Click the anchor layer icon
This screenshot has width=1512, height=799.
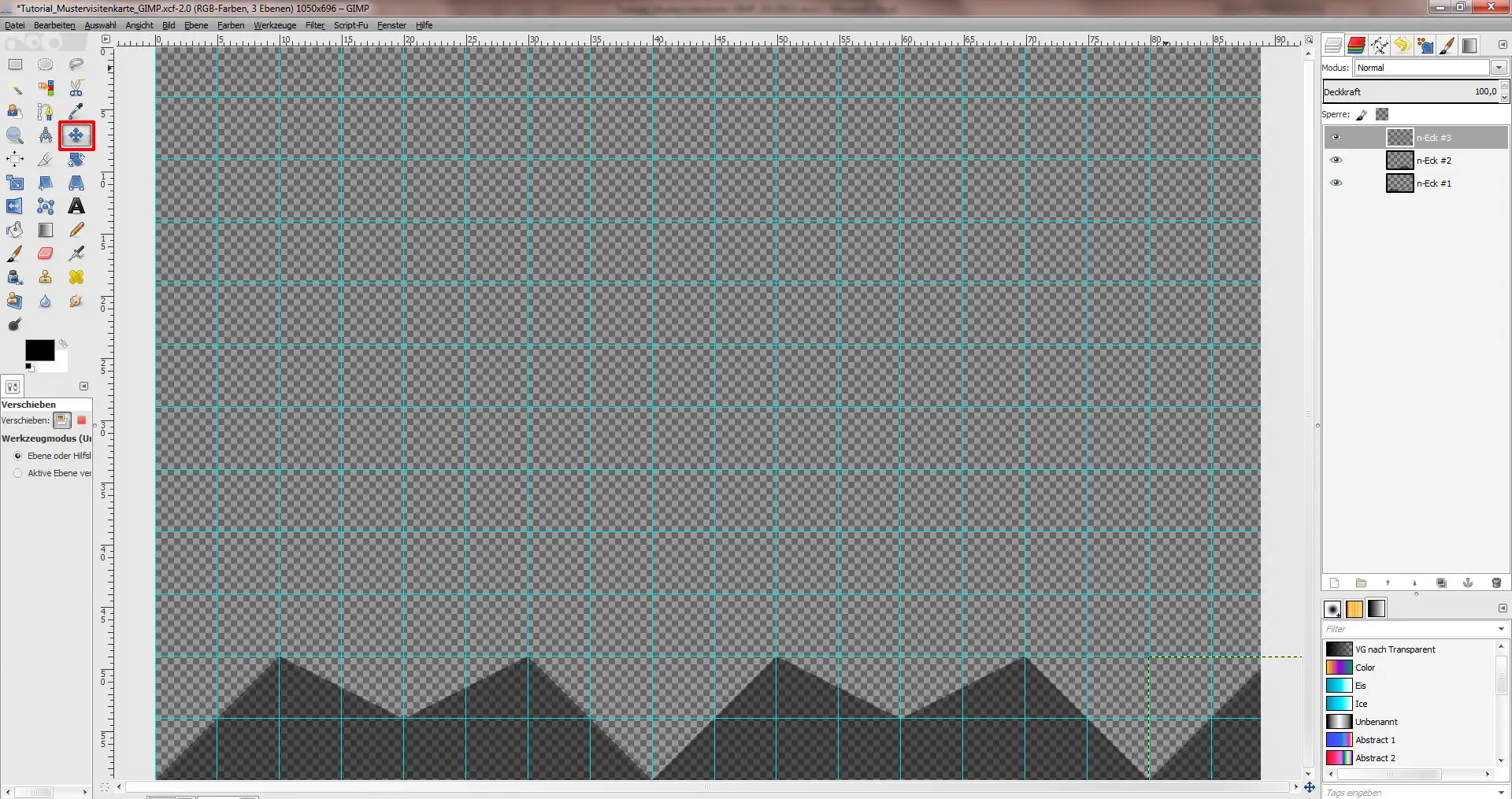(1468, 583)
